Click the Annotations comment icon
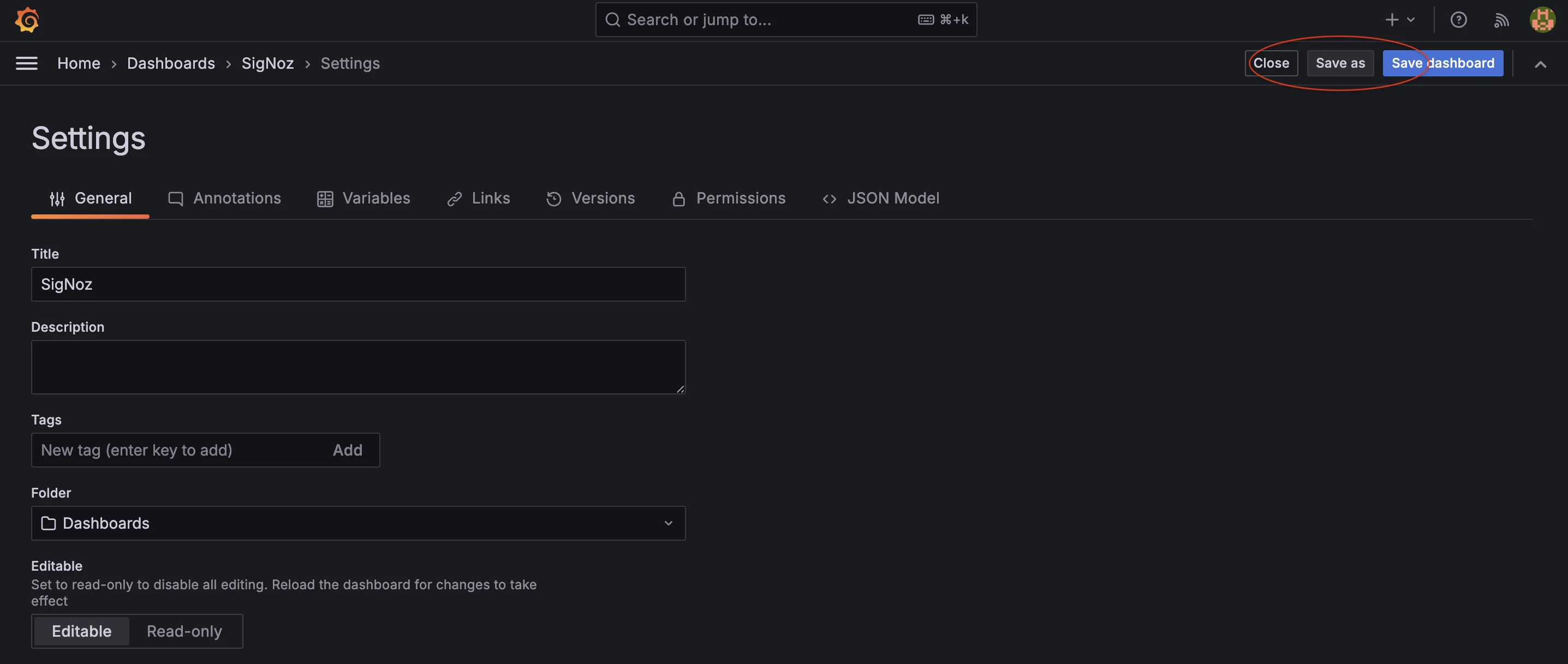The image size is (1568, 664). pos(175,199)
